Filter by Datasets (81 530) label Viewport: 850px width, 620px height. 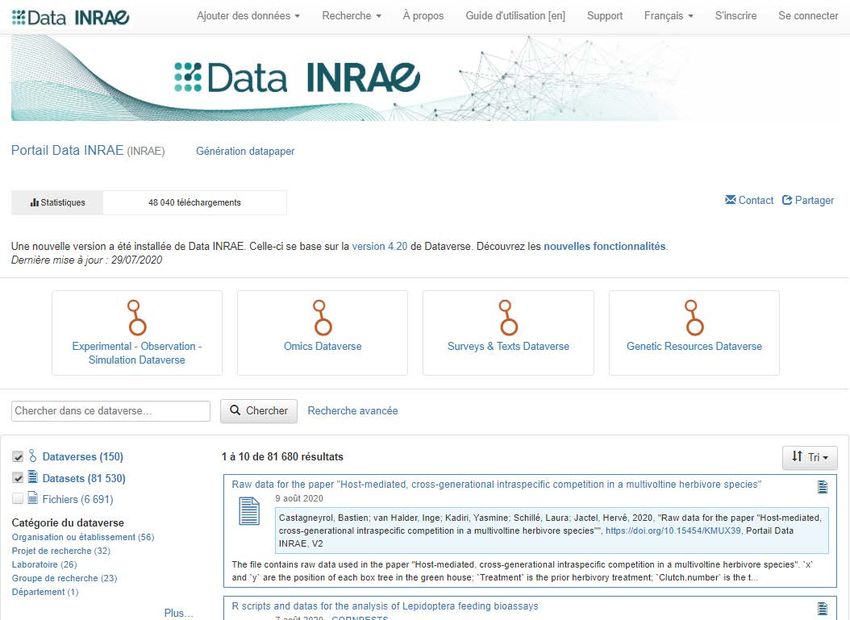pos(83,479)
